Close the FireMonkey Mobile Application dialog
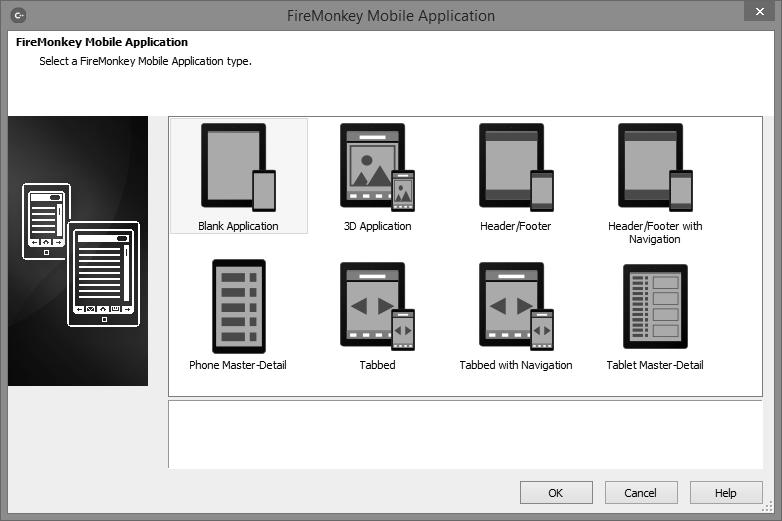Viewport: 782px width, 521px height. (x=760, y=11)
